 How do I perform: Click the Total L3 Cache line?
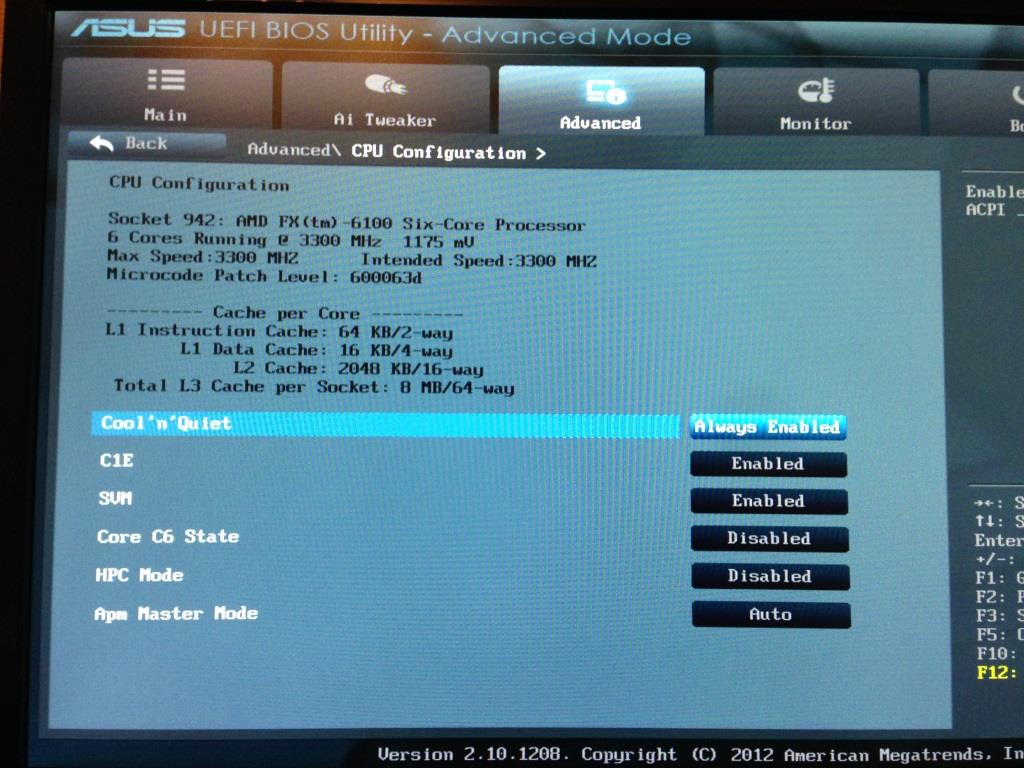(314, 387)
